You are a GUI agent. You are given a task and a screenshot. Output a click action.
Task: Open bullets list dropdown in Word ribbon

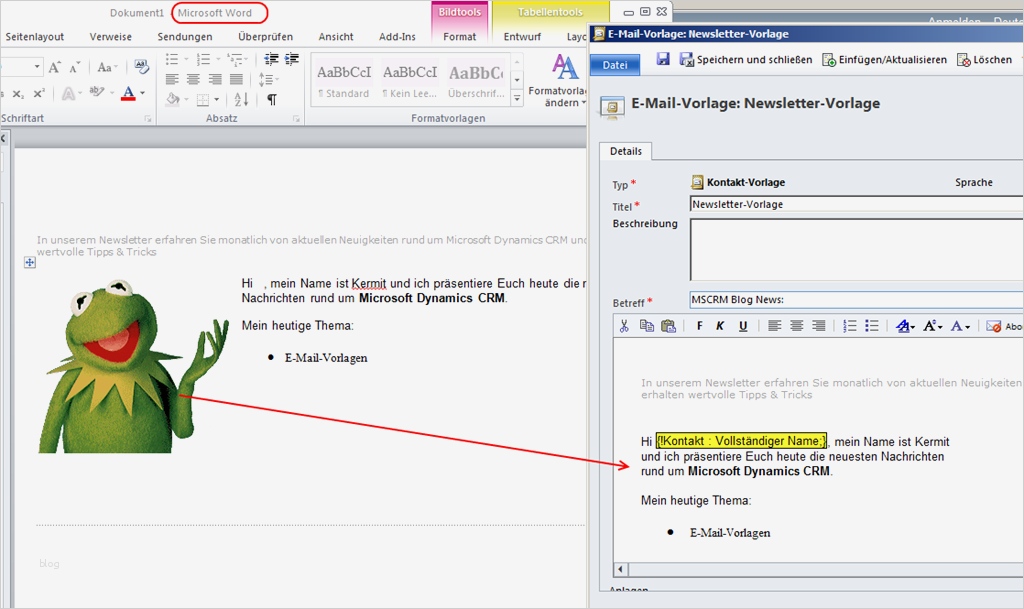coord(185,59)
